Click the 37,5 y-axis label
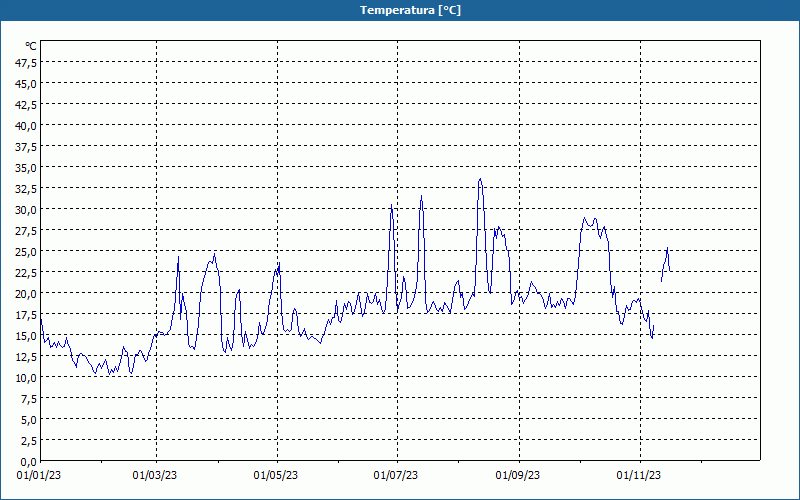This screenshot has width=800, height=500. tap(27, 147)
